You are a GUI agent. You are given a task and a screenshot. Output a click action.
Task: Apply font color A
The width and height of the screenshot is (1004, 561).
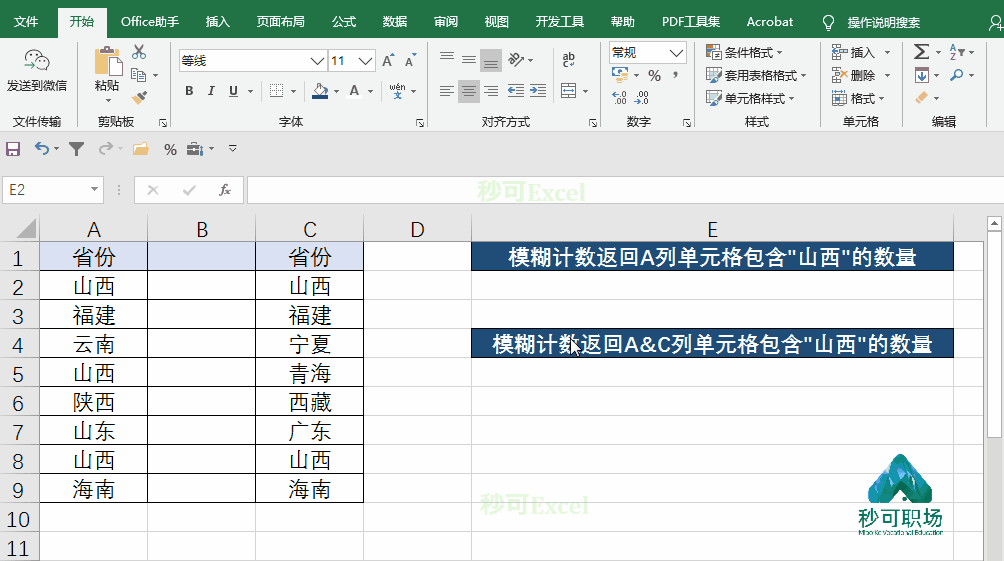click(354, 91)
